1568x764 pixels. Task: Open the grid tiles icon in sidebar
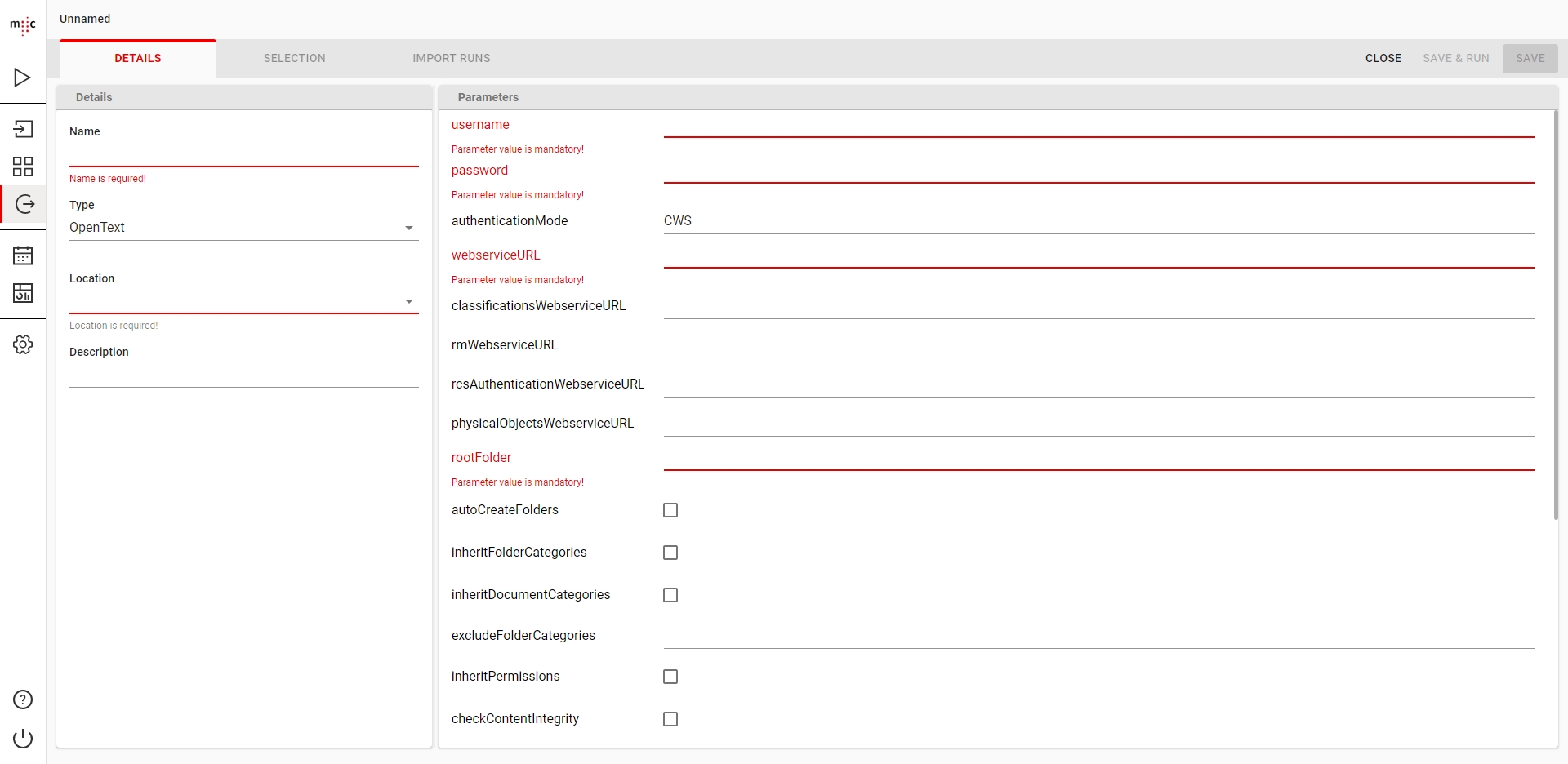23,167
